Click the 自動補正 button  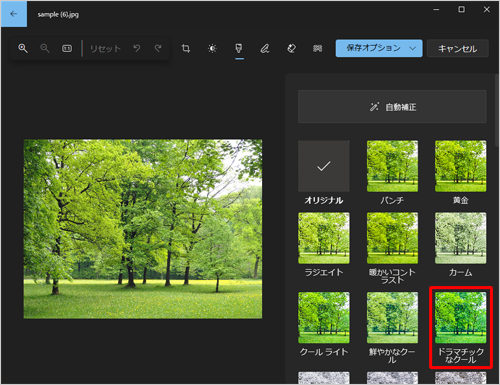(392, 107)
